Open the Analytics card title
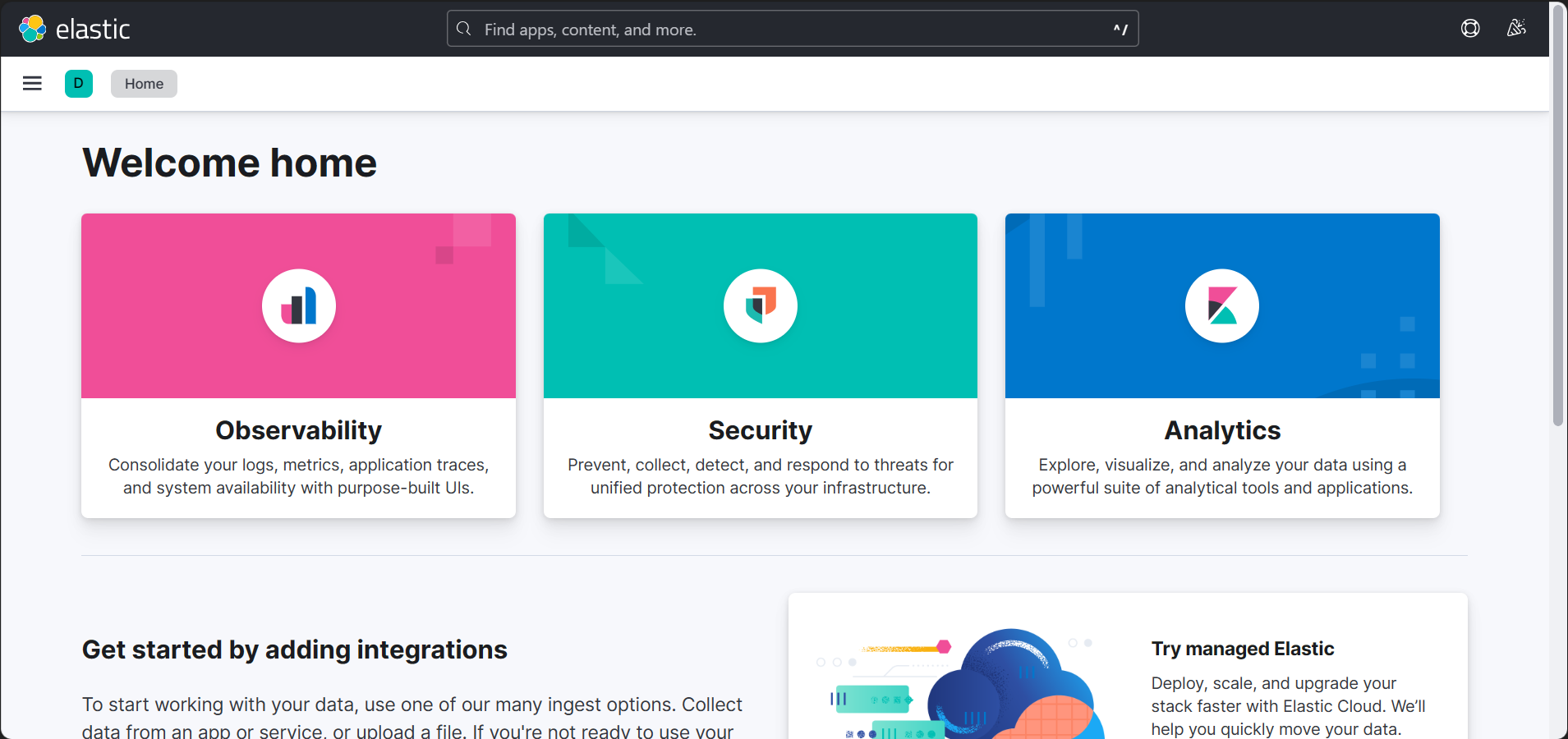The height and width of the screenshot is (739, 1568). (x=1222, y=430)
